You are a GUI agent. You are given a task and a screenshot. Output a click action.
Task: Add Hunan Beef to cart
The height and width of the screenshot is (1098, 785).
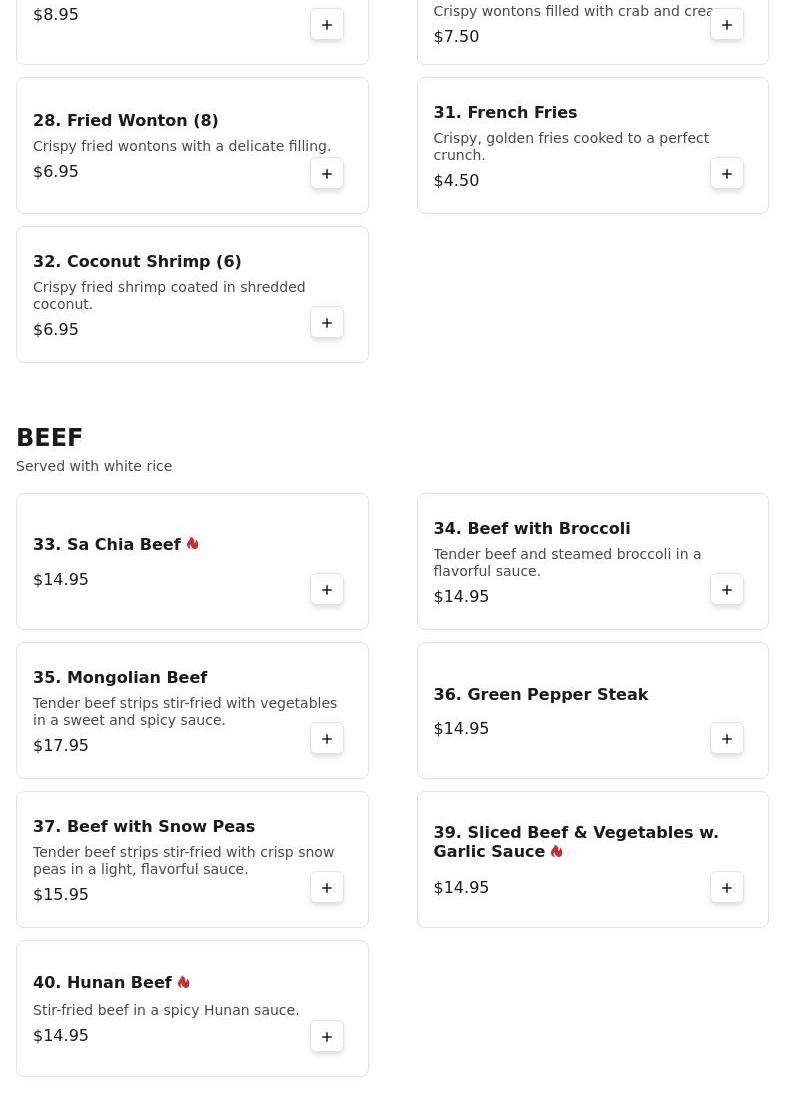coord(327,1037)
